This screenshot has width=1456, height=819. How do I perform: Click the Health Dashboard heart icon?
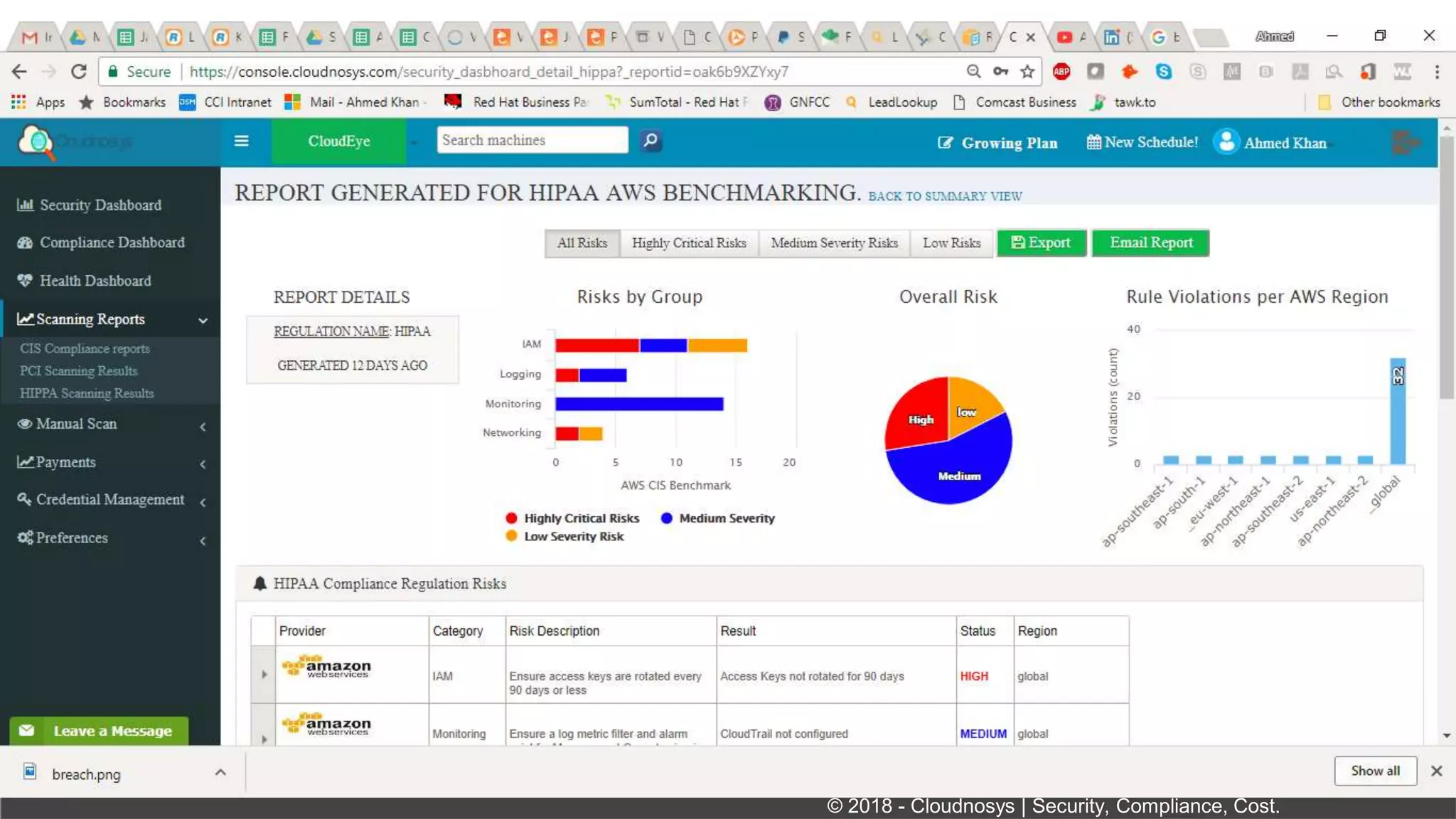pos(25,280)
